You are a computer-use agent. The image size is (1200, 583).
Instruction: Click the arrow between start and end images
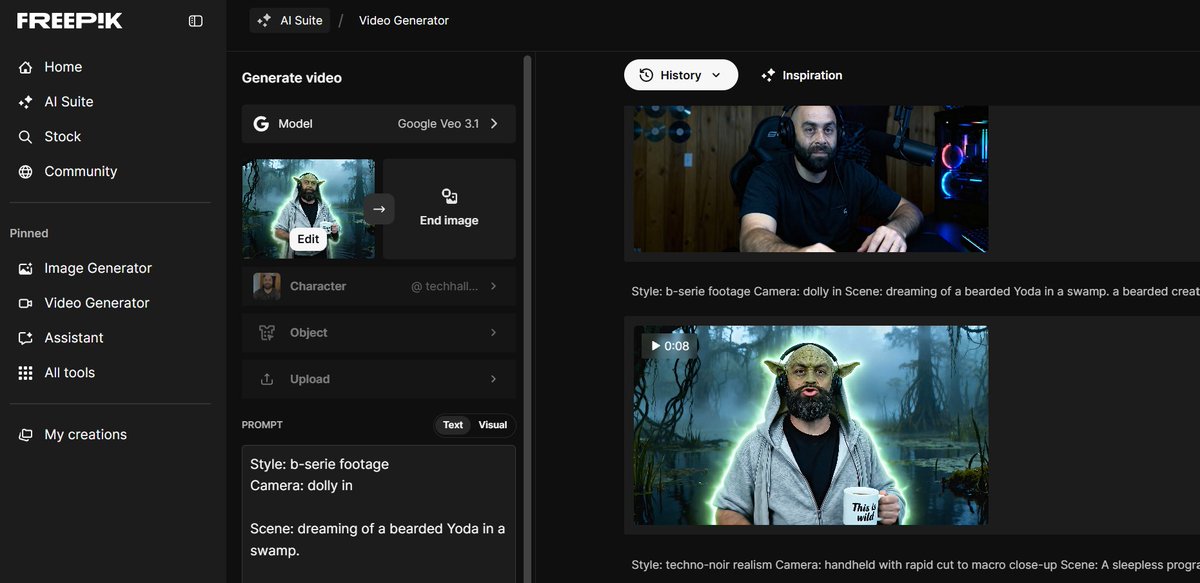point(379,209)
